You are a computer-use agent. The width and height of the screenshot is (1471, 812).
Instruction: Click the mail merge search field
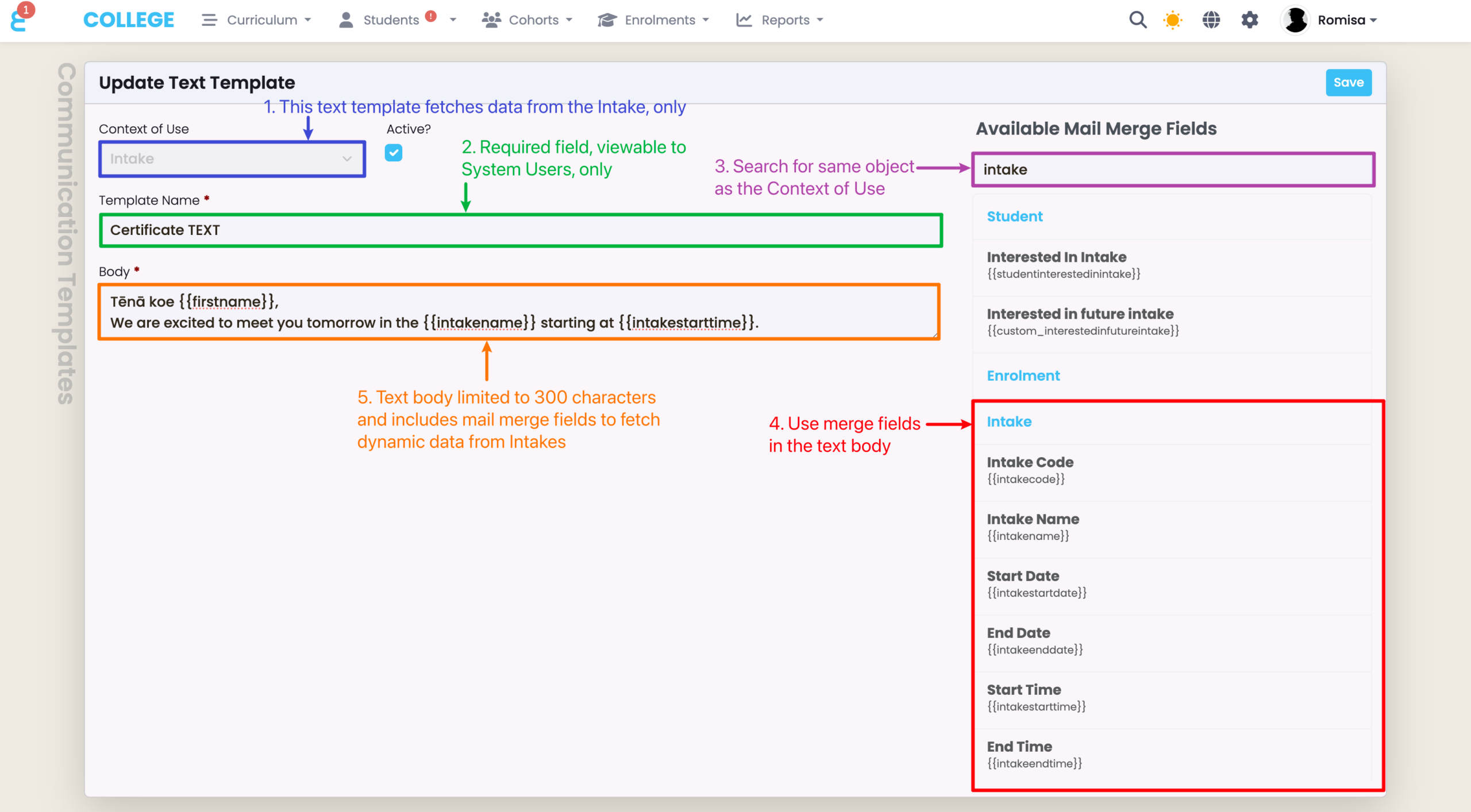click(x=1173, y=169)
